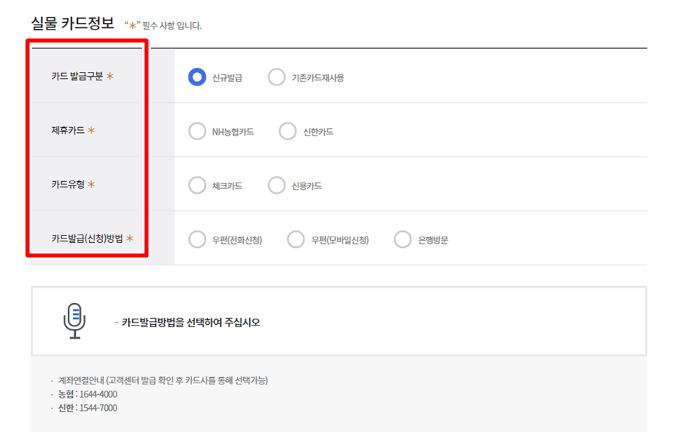Click the 카드 발급구분 field label
This screenshot has height=440, width=675.
pos(77,76)
